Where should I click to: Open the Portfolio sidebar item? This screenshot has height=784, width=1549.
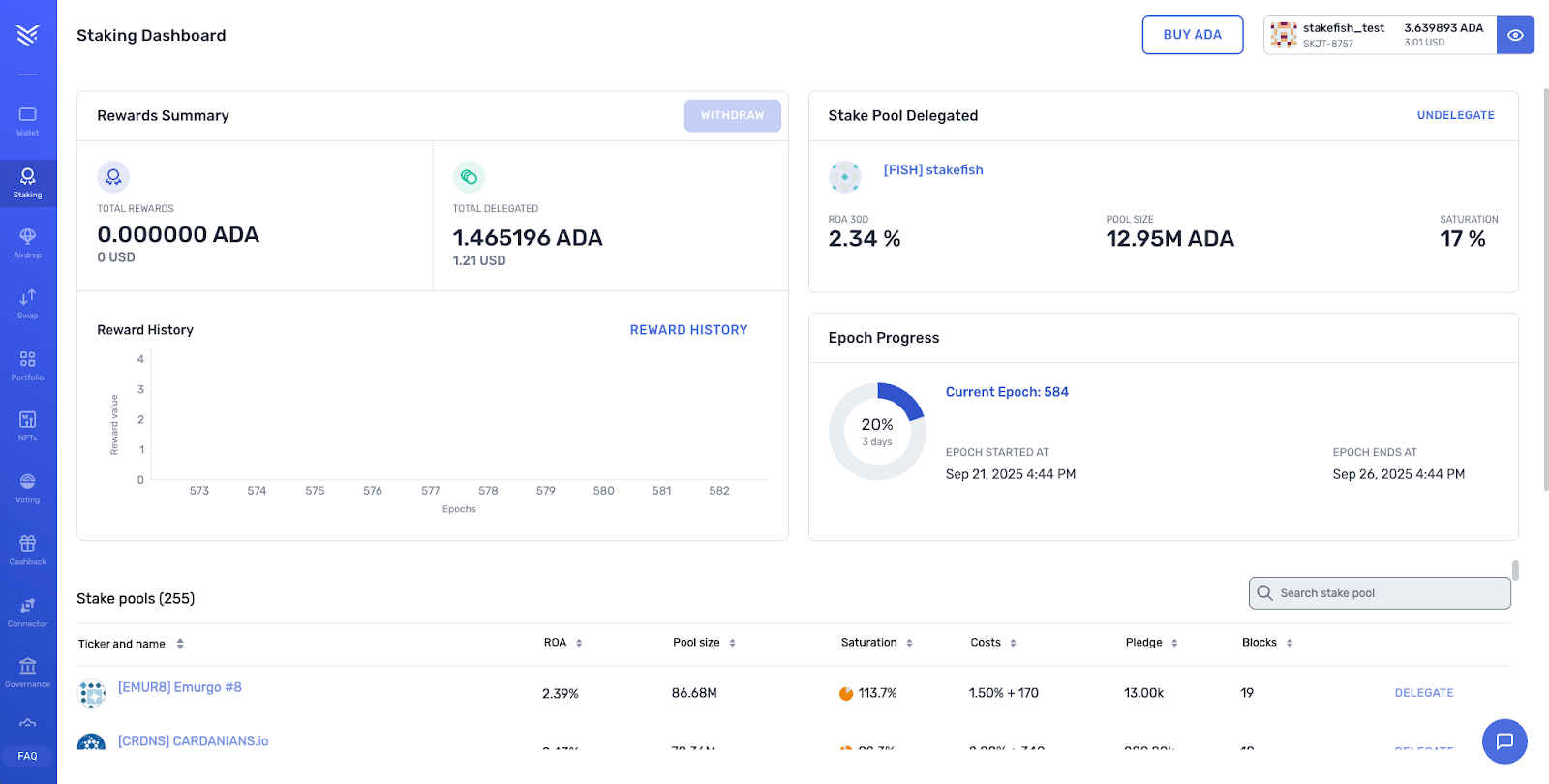[28, 365]
